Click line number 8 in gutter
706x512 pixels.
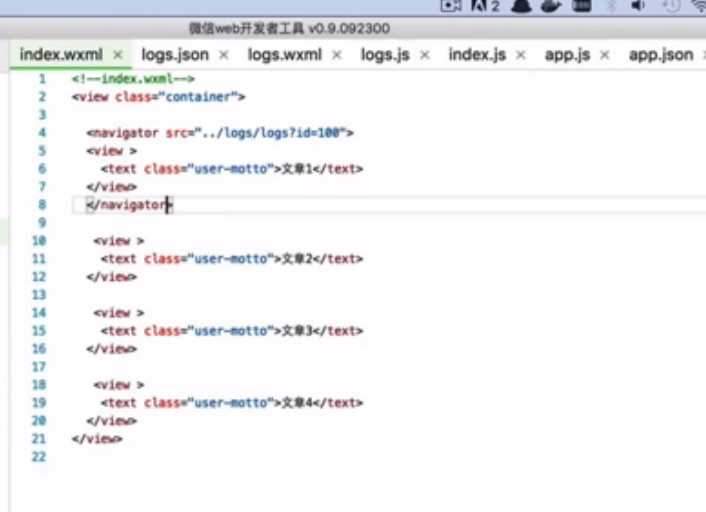pyautogui.click(x=42, y=205)
